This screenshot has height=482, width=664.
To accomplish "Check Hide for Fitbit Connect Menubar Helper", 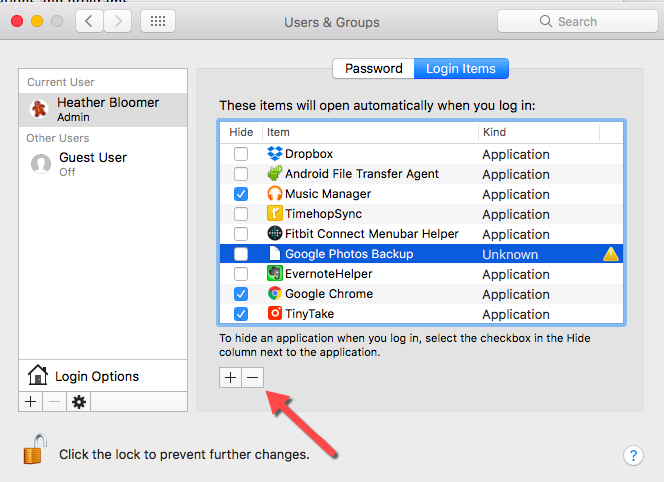I will coord(241,234).
